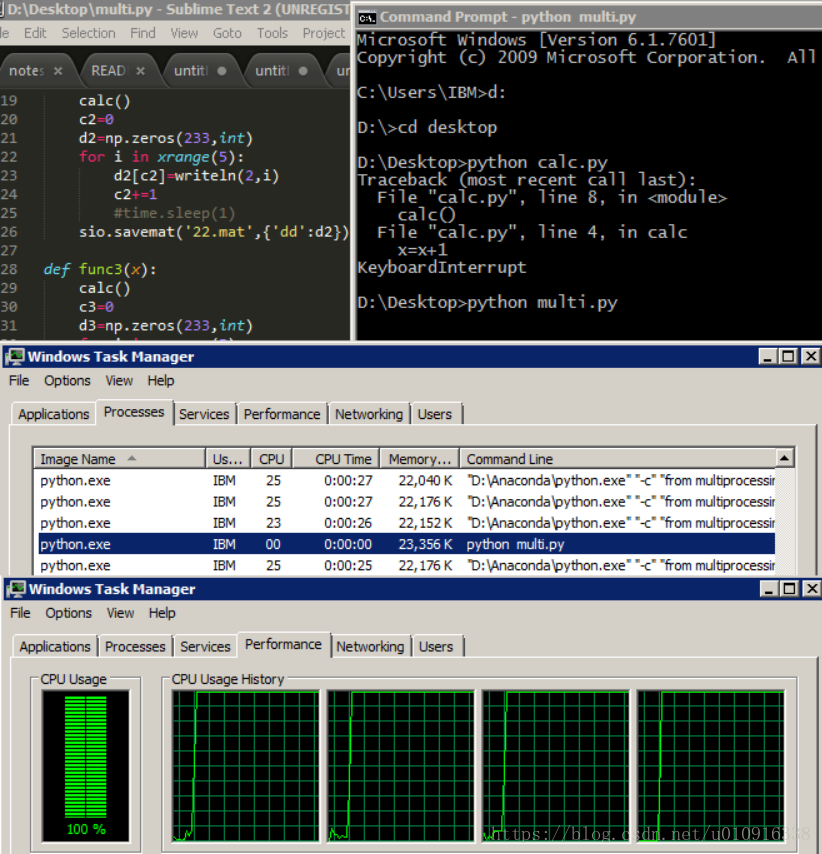822x854 pixels.
Task: Open Options menu in the Processes Task Manager
Action: [67, 380]
